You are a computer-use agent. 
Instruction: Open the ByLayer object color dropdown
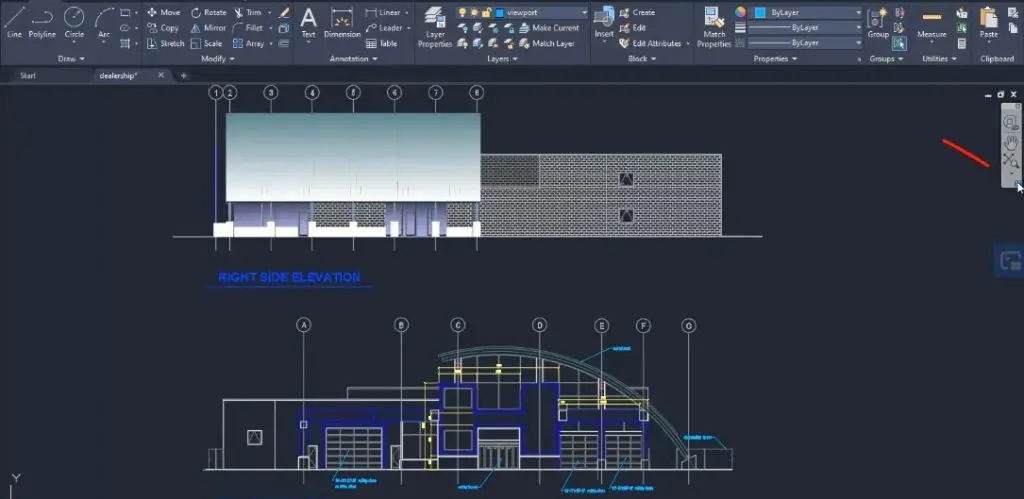click(807, 12)
